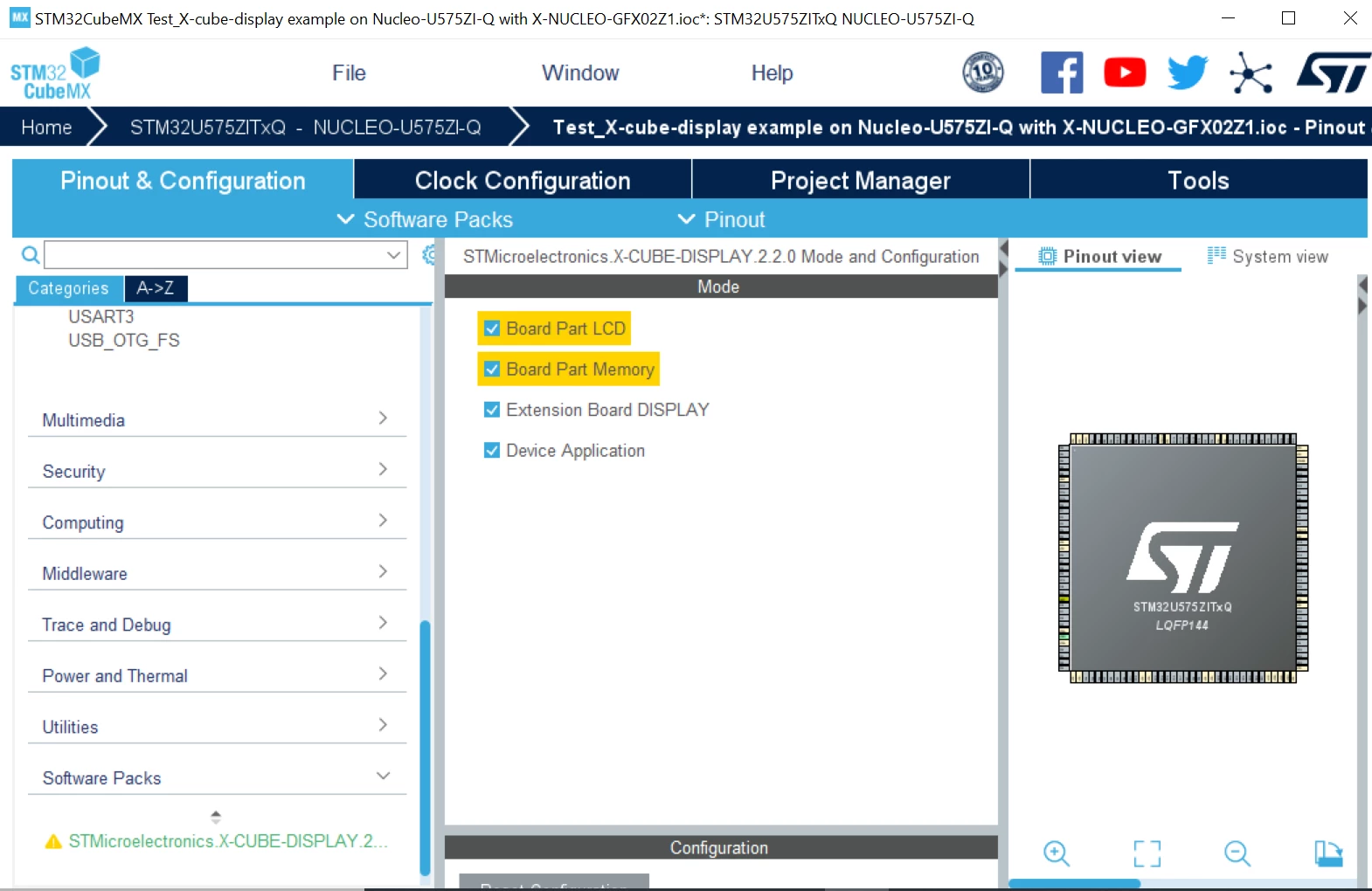Click the warning icon next to X-CUBE-DISPLAY
Image resolution: width=1372 pixels, height=891 pixels.
53,841
